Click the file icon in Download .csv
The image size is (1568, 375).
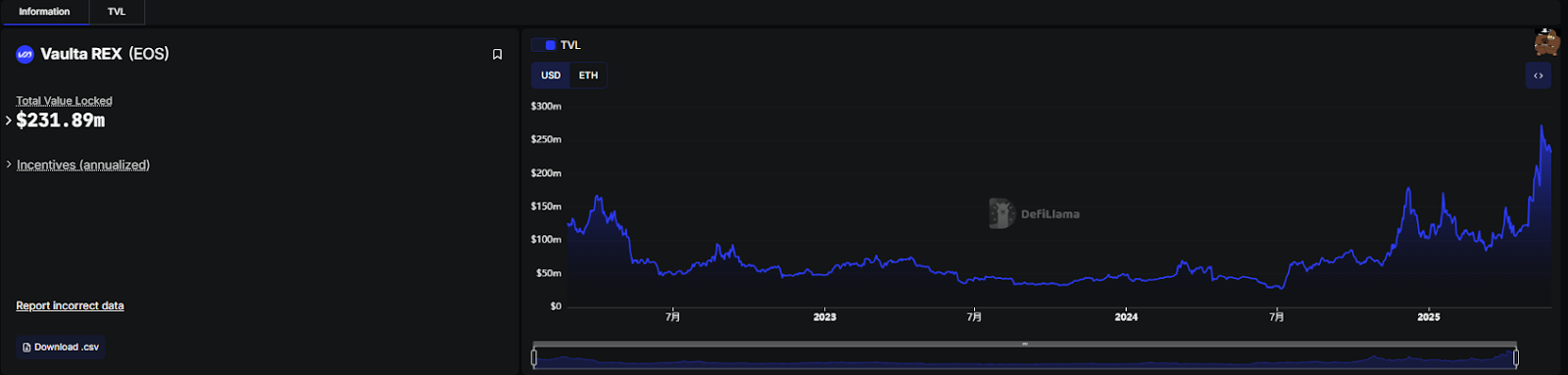click(26, 348)
